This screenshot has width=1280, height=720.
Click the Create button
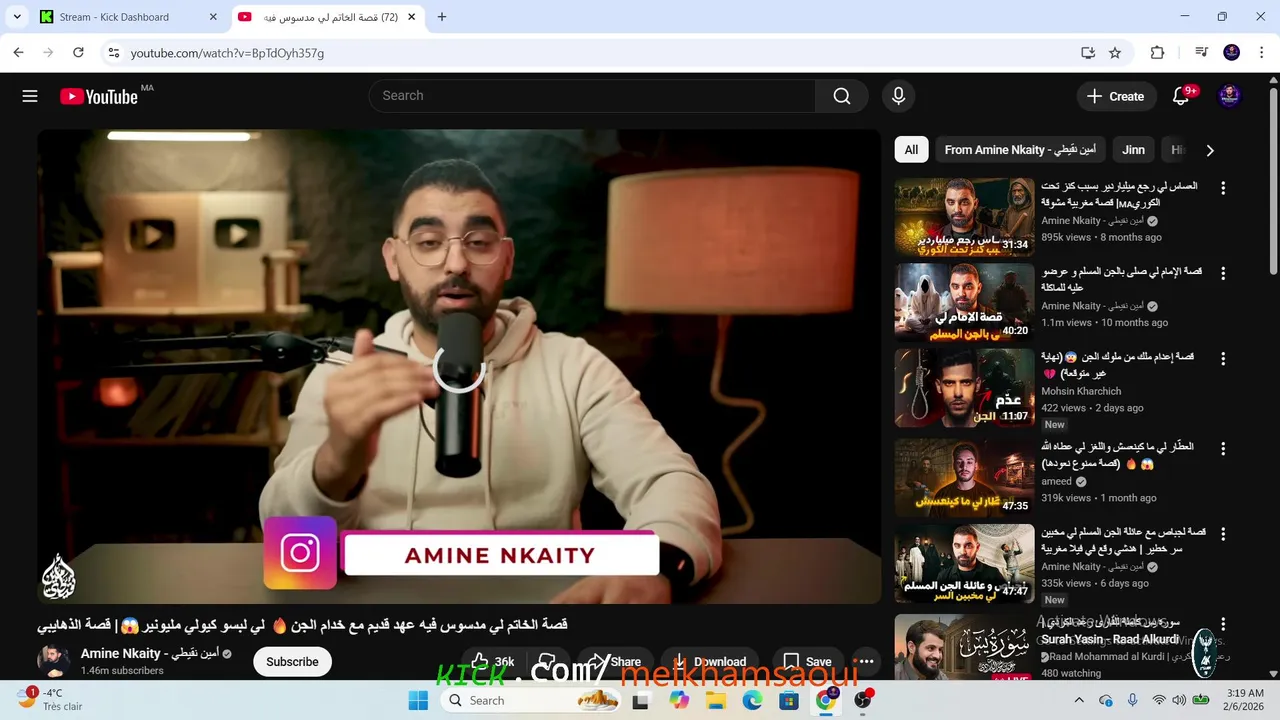[1115, 96]
